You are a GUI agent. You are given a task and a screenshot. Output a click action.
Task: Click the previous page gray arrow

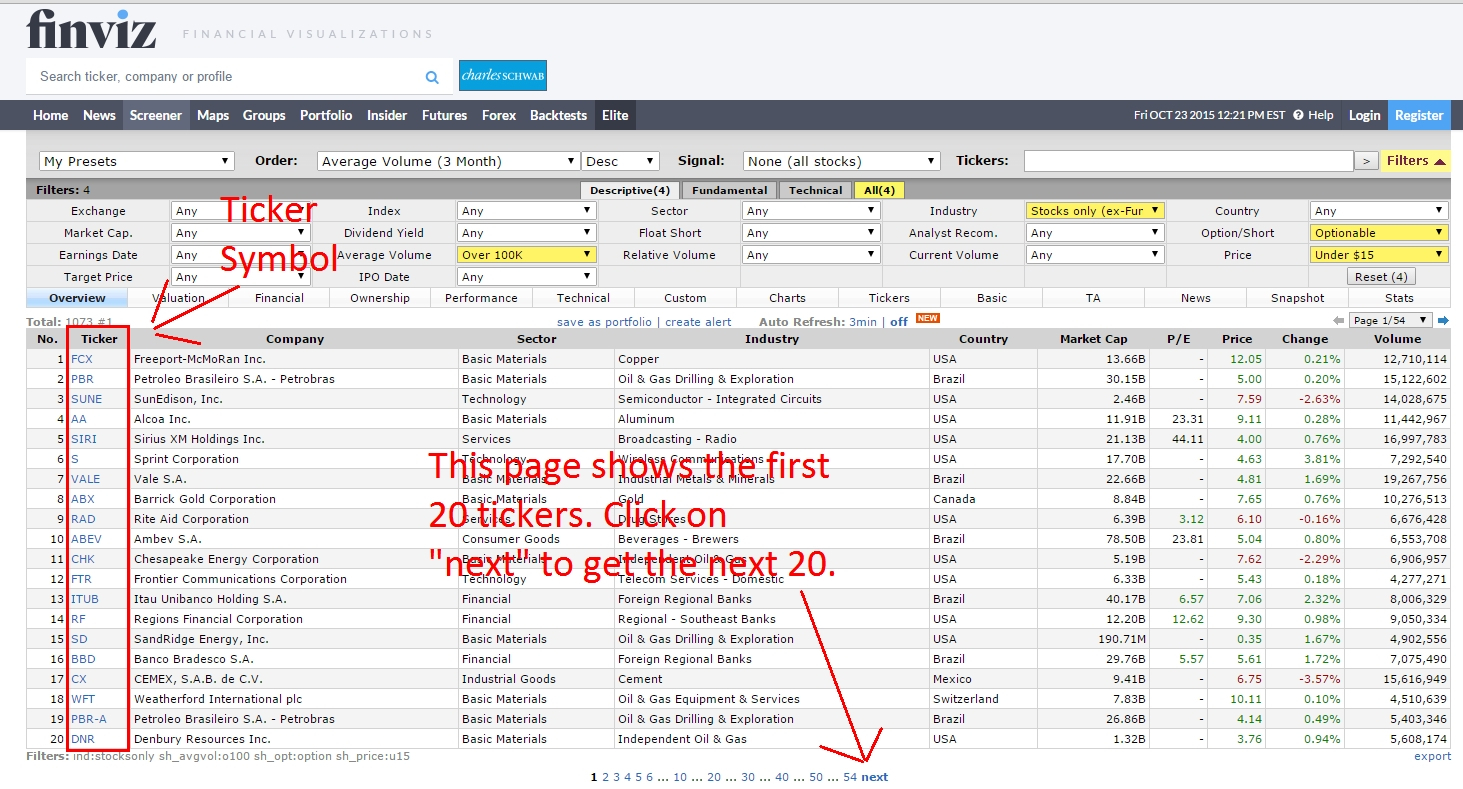tap(1339, 321)
